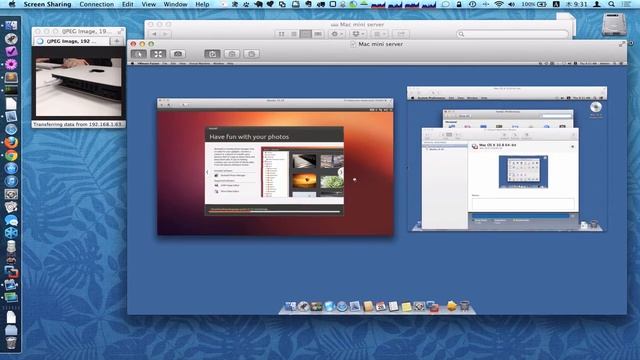
Task: Open the Trash in the remote Mac's Dock
Action: click(464, 306)
